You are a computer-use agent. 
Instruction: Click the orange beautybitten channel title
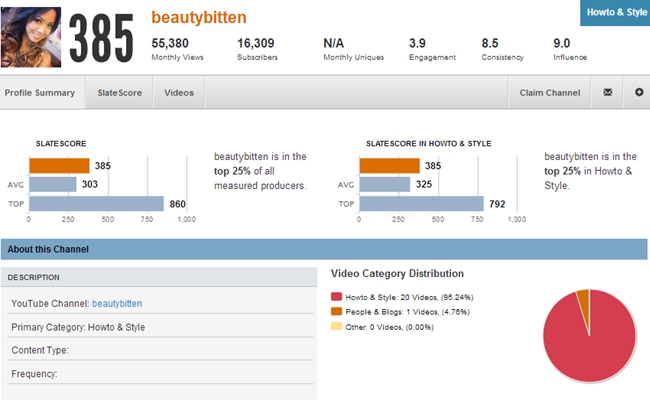pos(198,18)
